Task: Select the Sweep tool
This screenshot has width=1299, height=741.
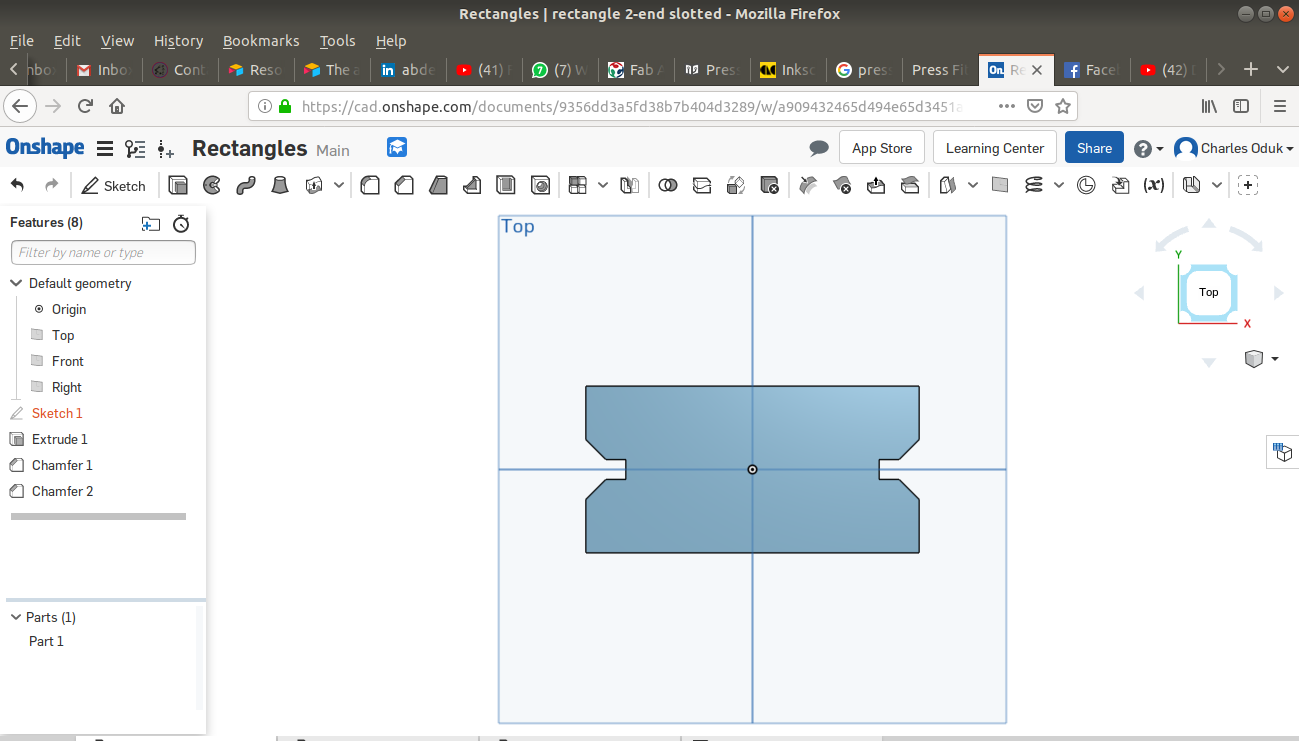Action: [x=246, y=185]
